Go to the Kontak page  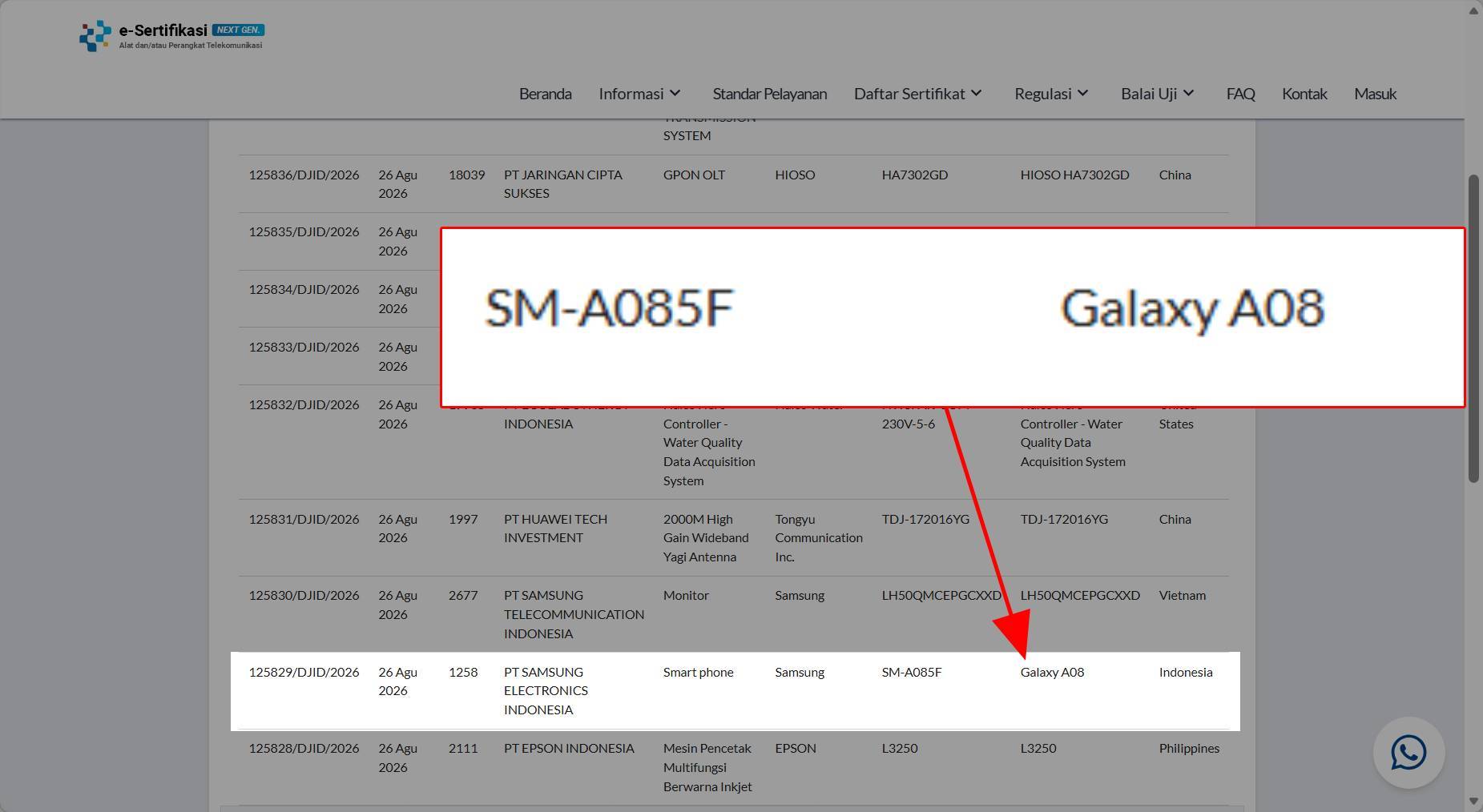1304,94
